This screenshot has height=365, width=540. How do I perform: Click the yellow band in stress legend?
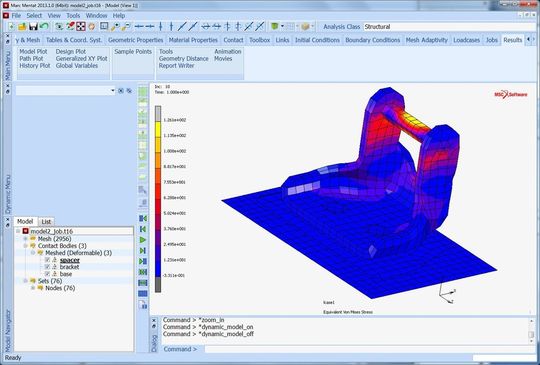click(x=158, y=130)
